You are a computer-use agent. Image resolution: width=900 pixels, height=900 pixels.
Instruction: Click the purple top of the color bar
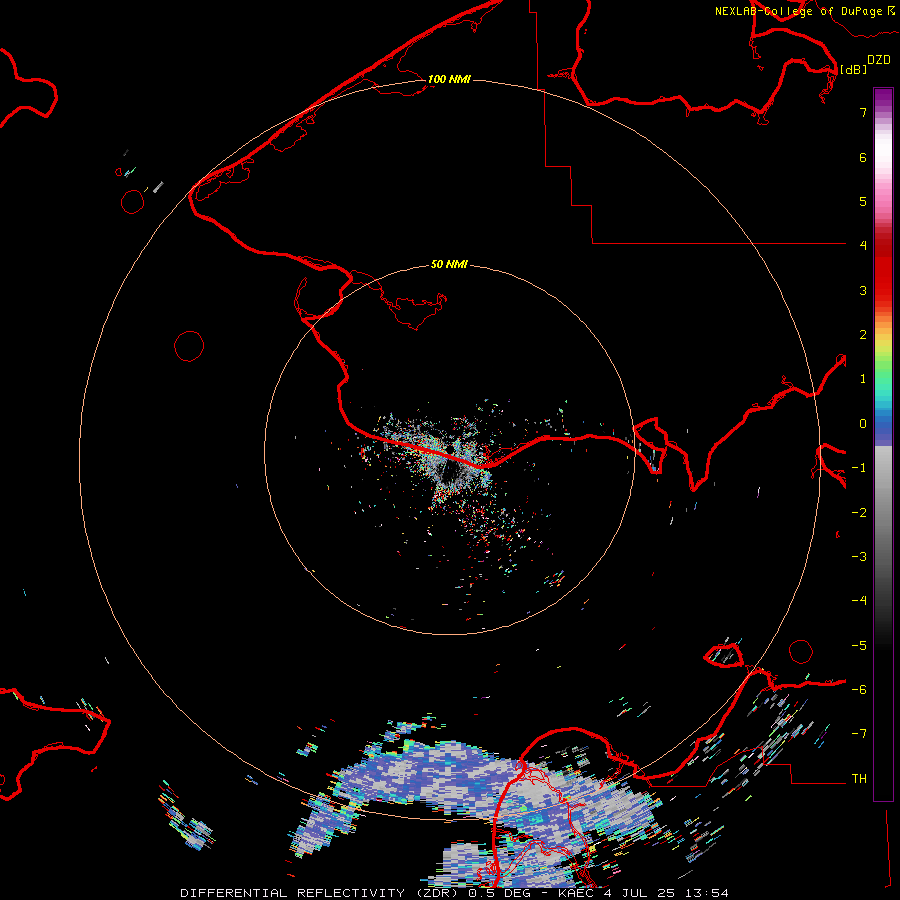tap(883, 96)
